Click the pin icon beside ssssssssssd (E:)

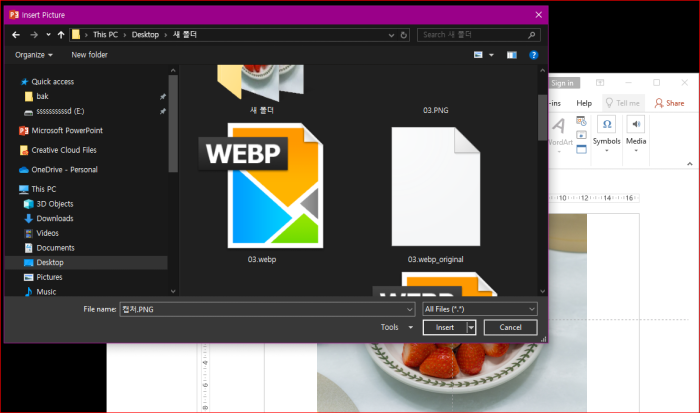162,111
